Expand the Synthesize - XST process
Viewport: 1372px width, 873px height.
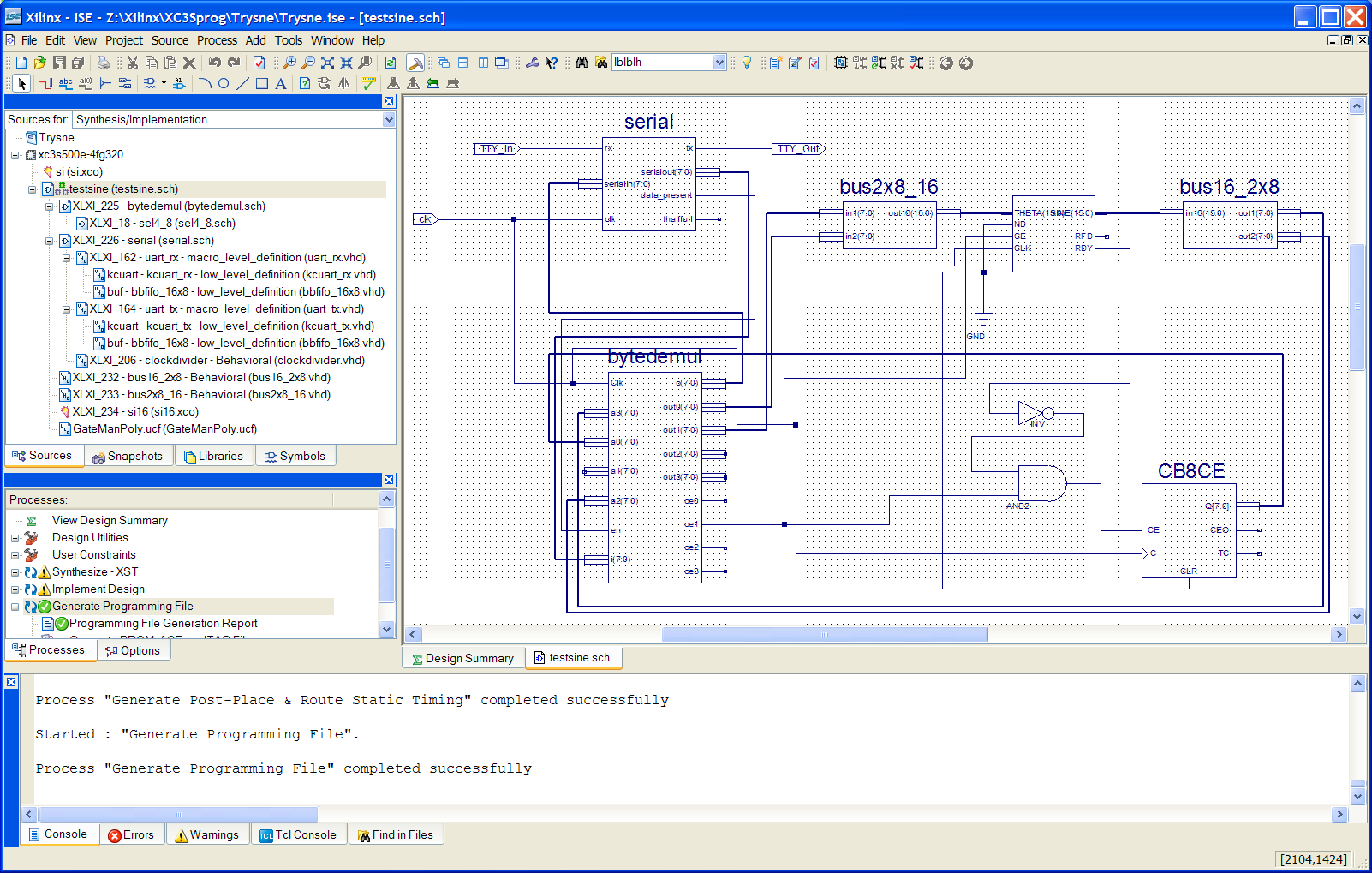tap(15, 572)
